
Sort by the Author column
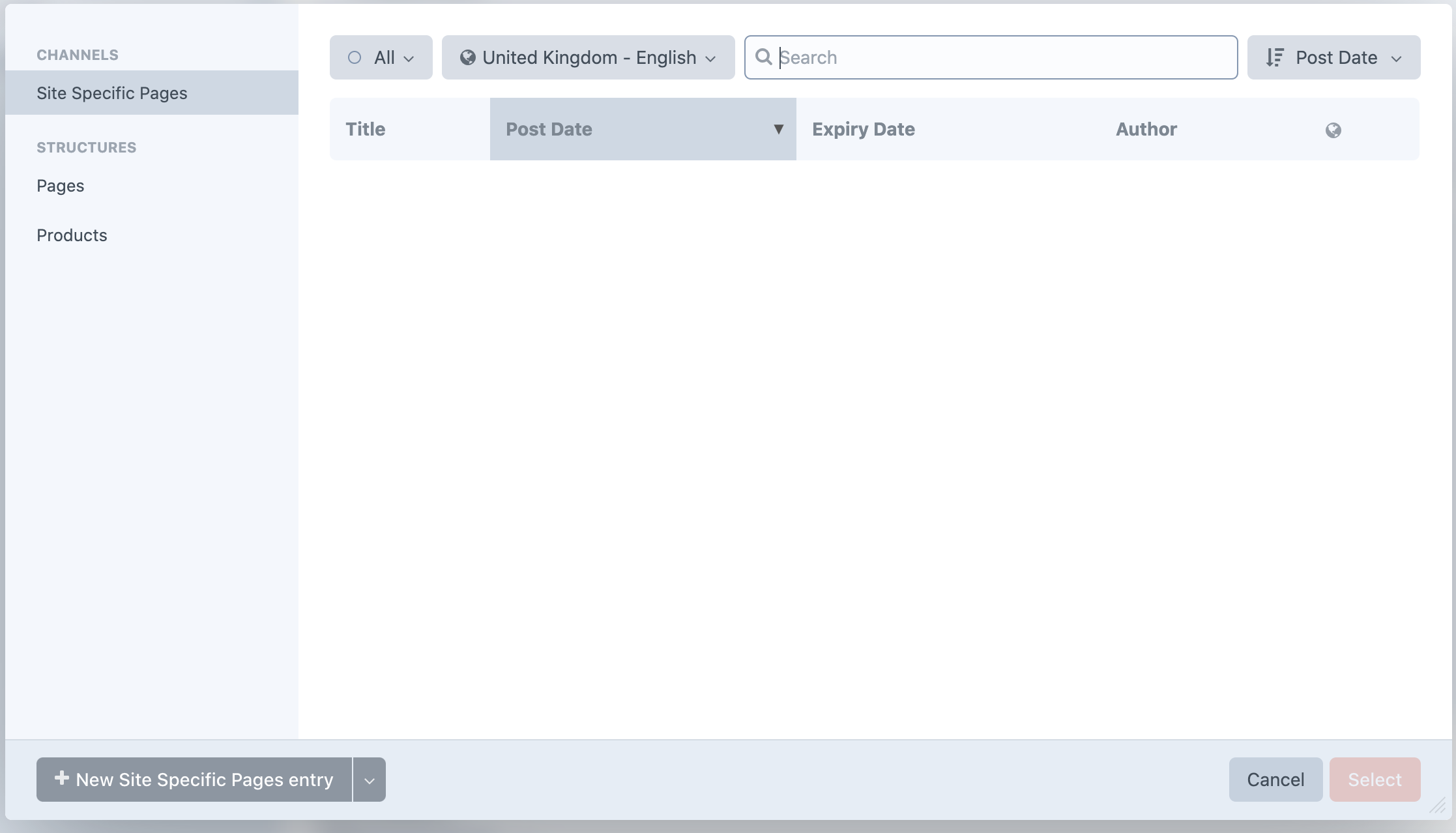(x=1204, y=129)
